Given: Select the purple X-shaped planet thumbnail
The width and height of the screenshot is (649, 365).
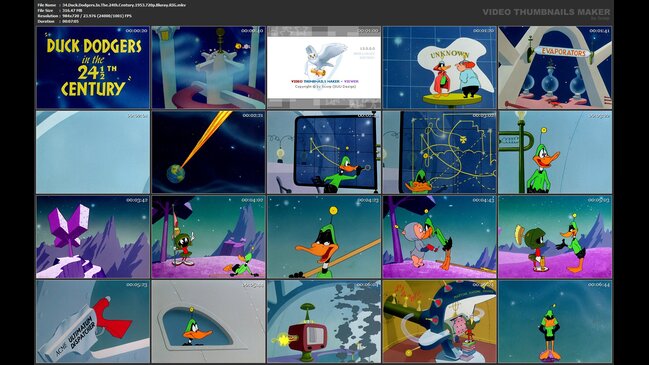Looking at the screenshot, I should (x=93, y=237).
